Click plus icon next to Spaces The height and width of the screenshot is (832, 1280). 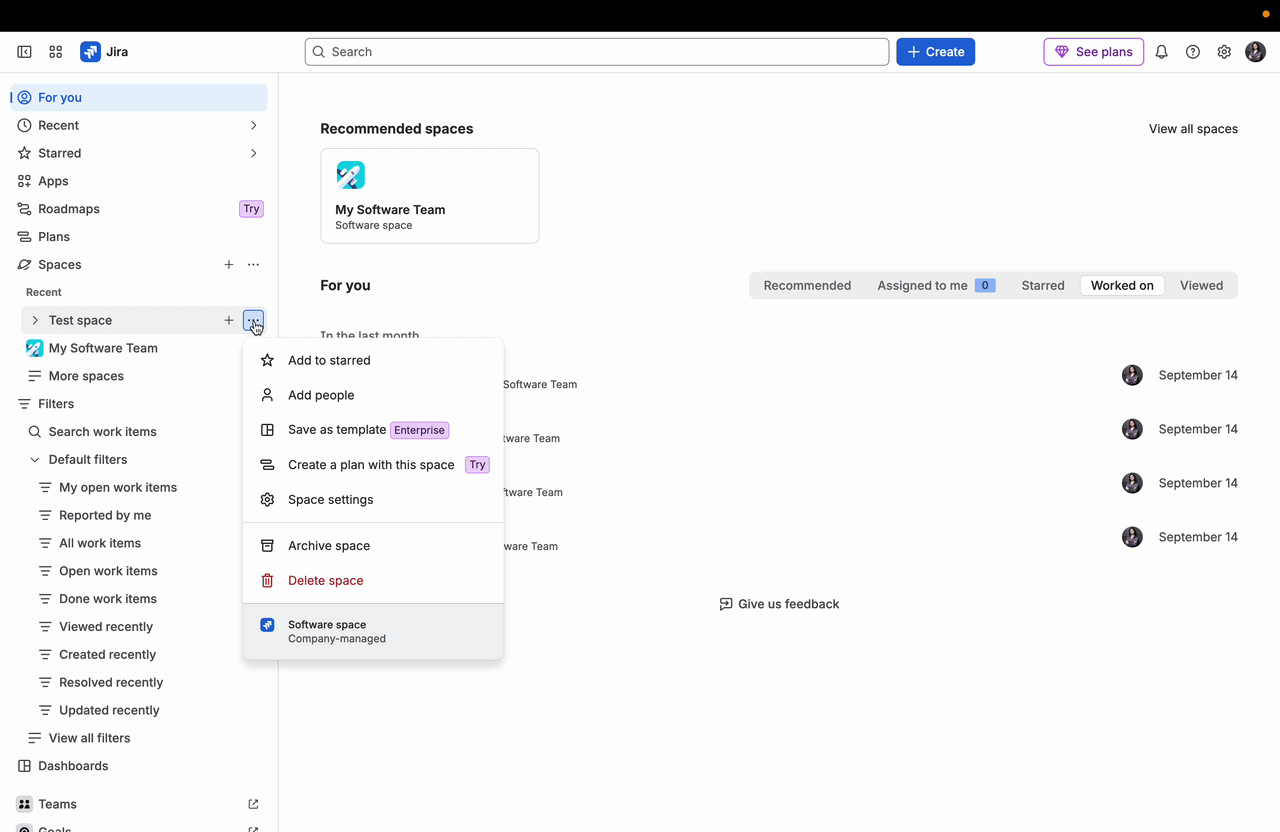[x=229, y=265]
